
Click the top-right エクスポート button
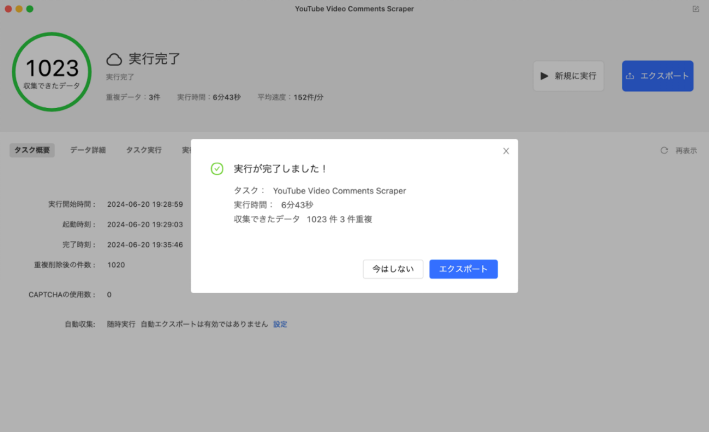[657, 76]
